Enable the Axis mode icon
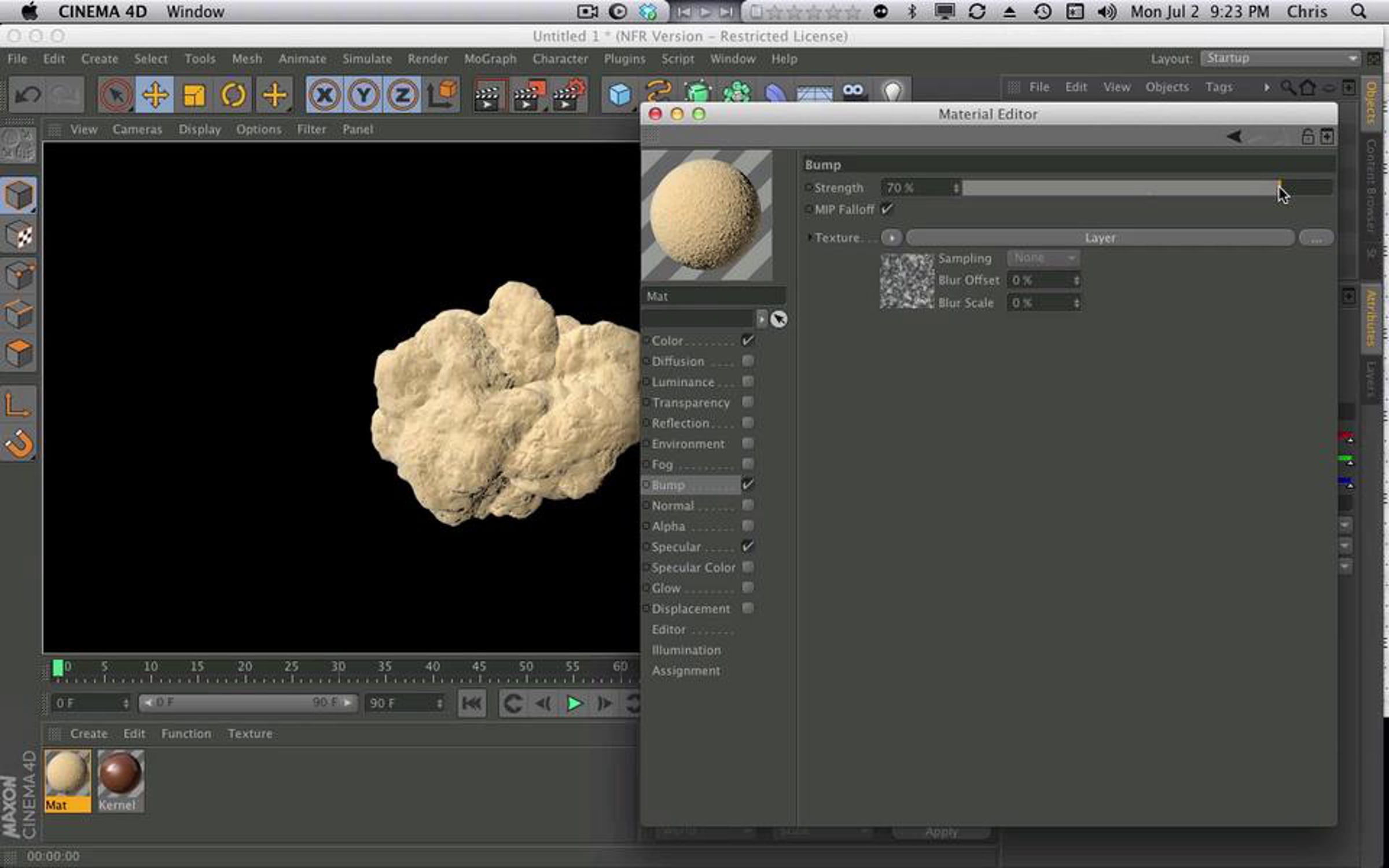The image size is (1389, 868). pyautogui.click(x=18, y=405)
